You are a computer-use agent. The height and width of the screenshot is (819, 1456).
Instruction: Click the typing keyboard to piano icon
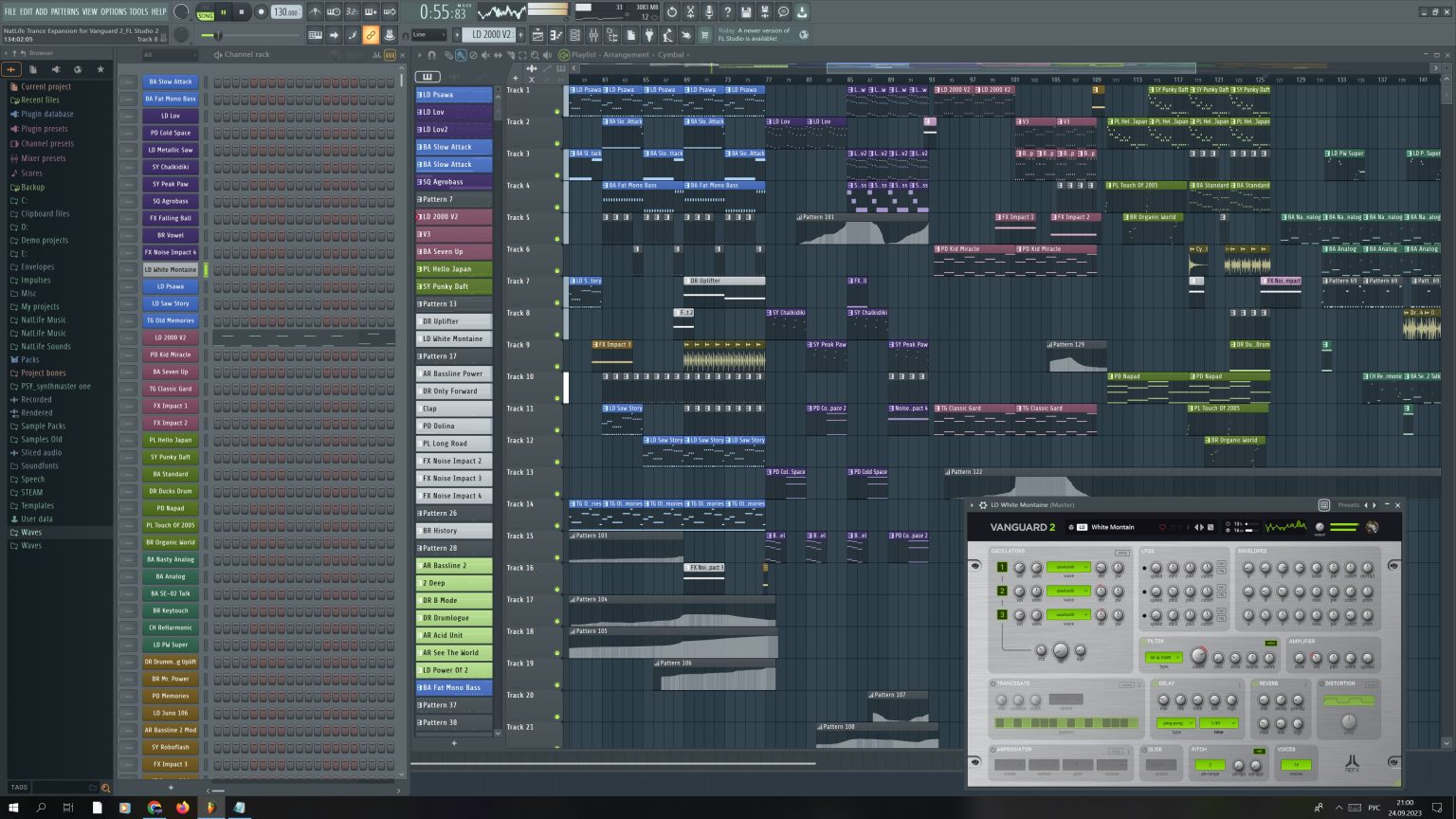coord(316,35)
